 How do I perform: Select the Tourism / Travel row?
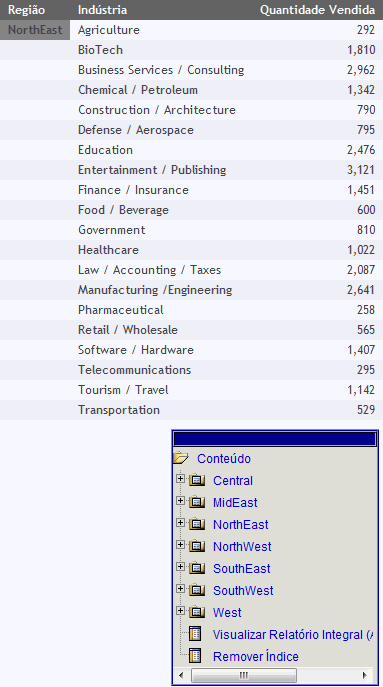123,390
